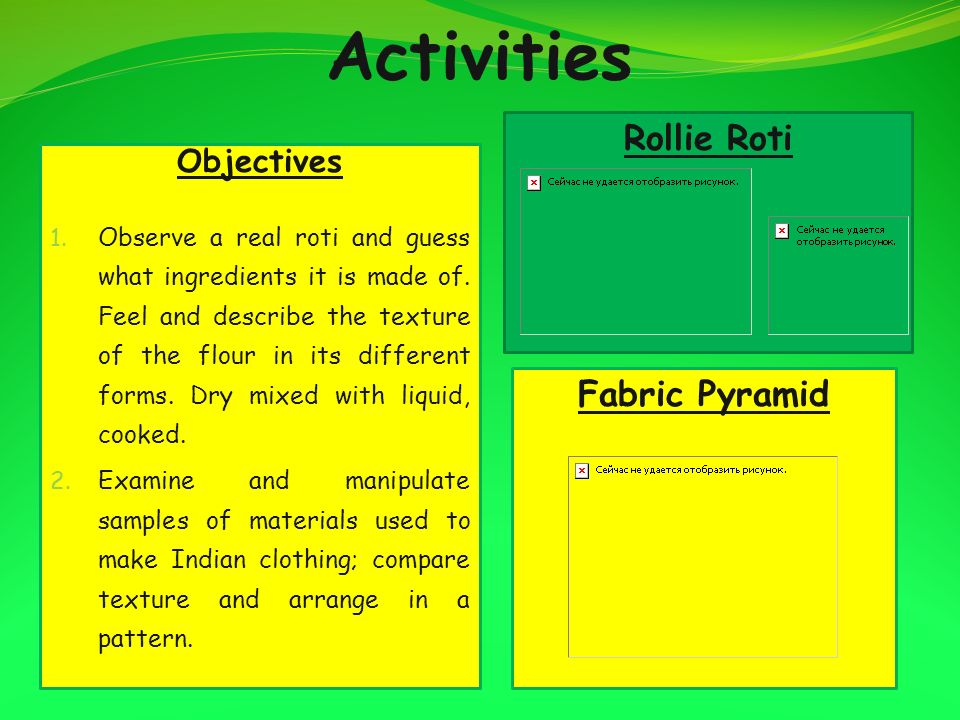Viewport: 960px width, 720px height.
Task: Click list number 1 in Objectives
Action: [x=59, y=238]
